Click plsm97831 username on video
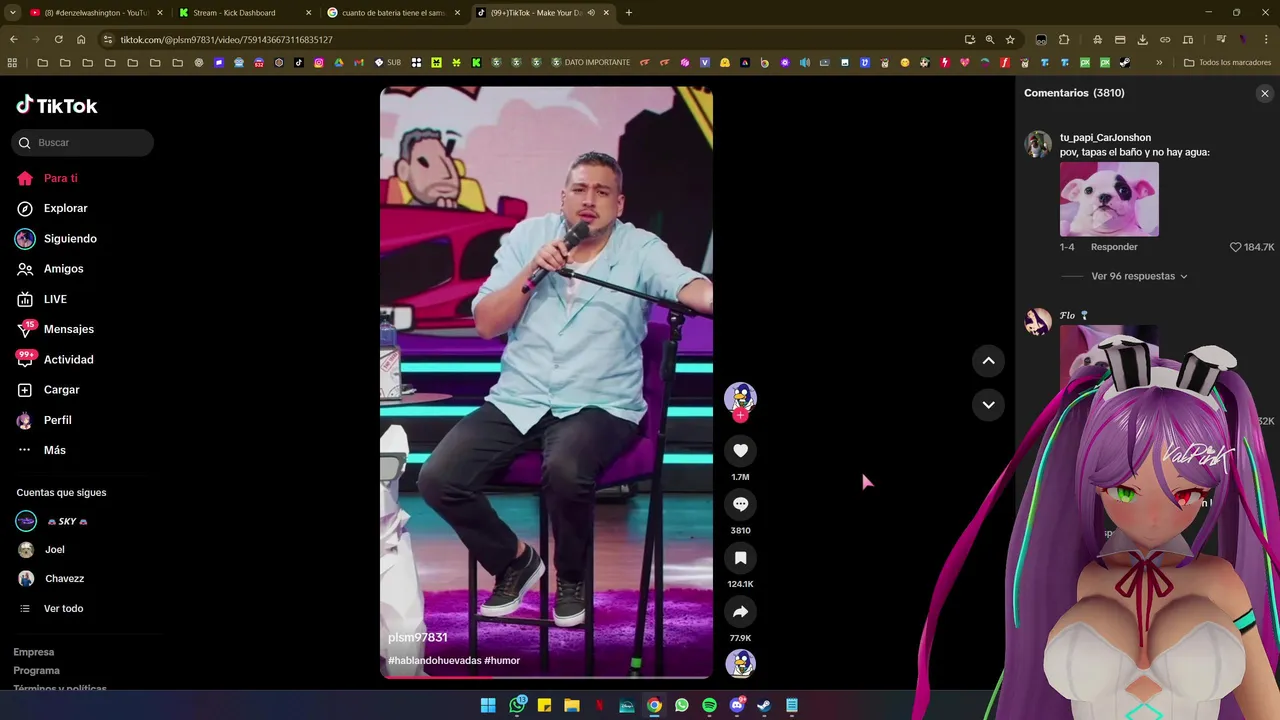This screenshot has height=720, width=1280. pos(417,637)
